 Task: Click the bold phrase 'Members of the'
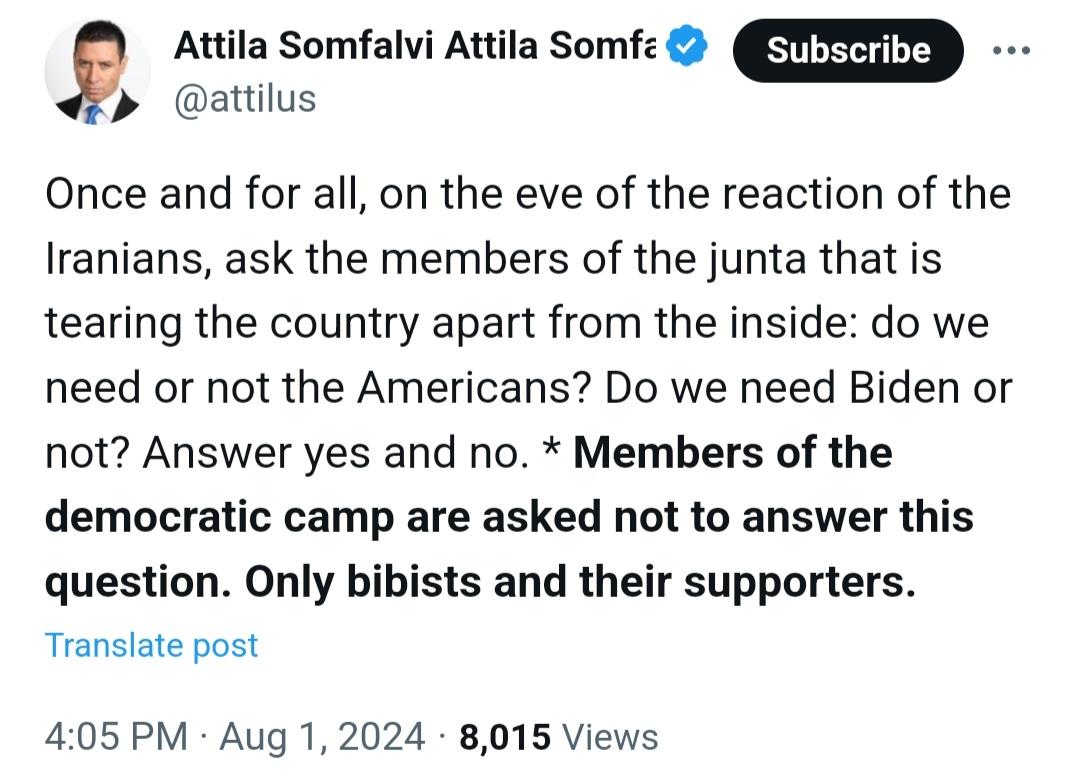click(x=733, y=453)
